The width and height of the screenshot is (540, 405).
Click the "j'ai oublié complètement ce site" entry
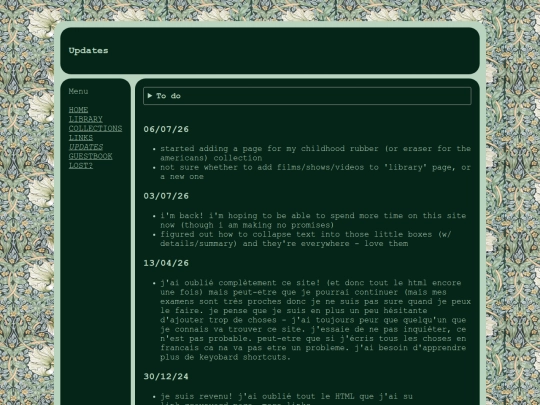[x=315, y=320]
